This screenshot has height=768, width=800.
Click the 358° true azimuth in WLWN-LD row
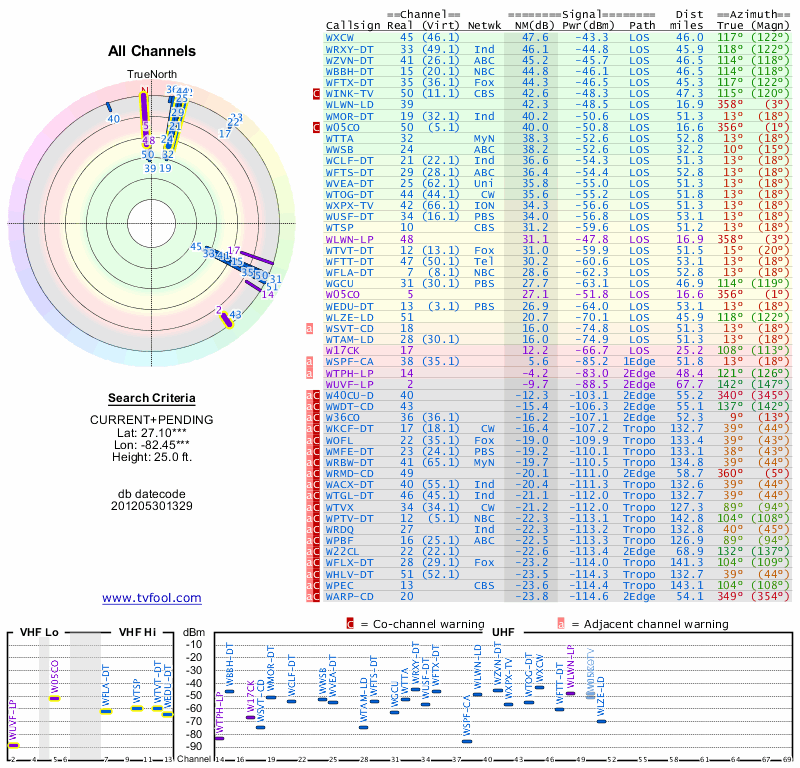(730, 105)
